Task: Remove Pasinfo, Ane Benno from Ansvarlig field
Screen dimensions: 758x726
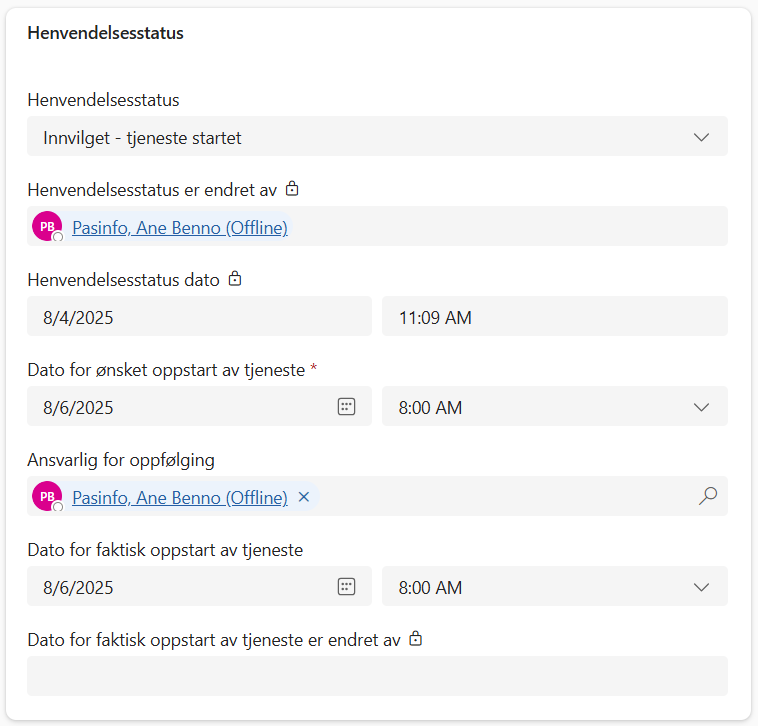Action: tap(304, 497)
